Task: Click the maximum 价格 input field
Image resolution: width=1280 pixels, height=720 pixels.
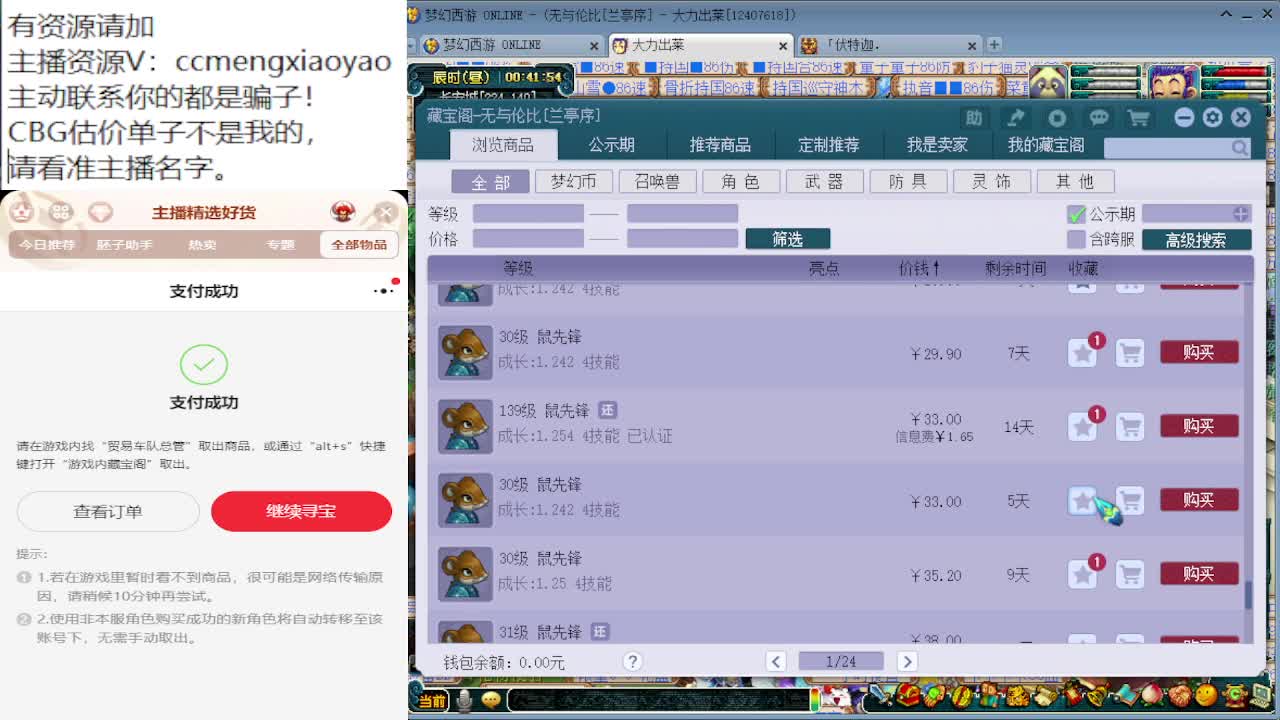Action: coord(682,239)
